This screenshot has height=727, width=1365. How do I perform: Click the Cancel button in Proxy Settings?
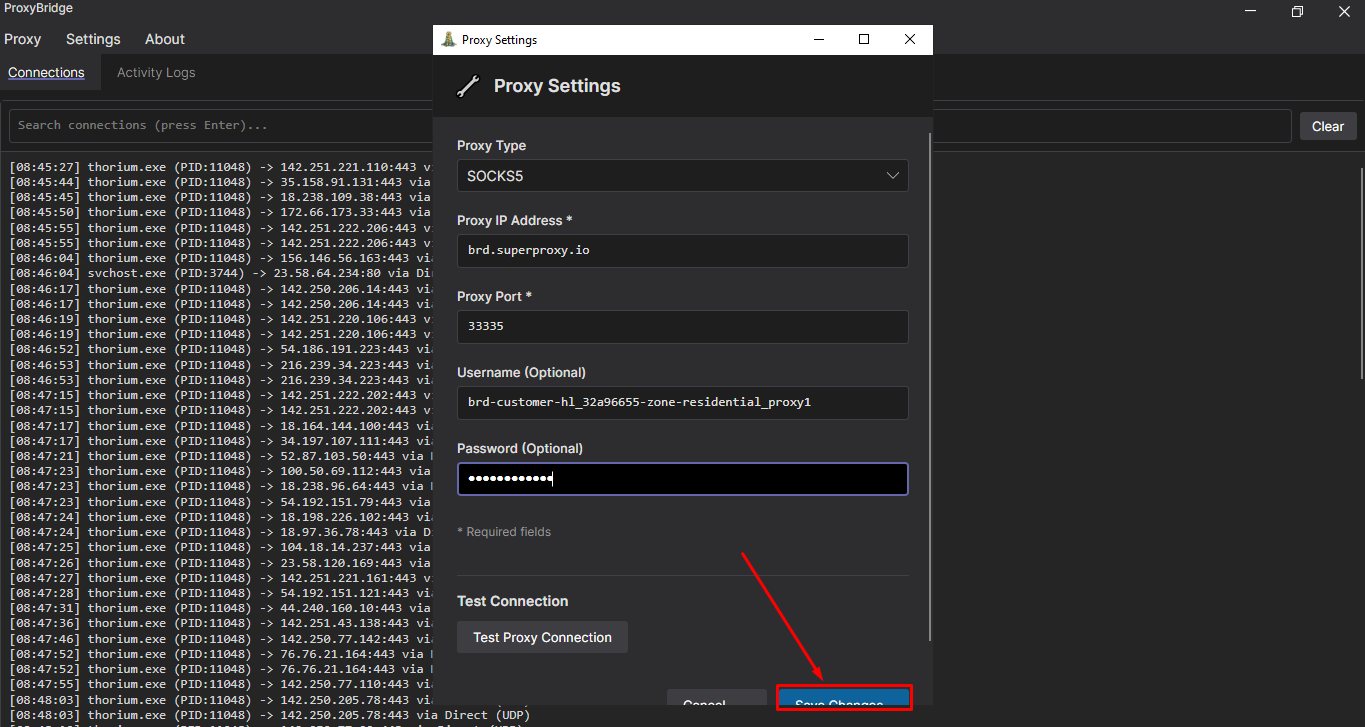717,698
